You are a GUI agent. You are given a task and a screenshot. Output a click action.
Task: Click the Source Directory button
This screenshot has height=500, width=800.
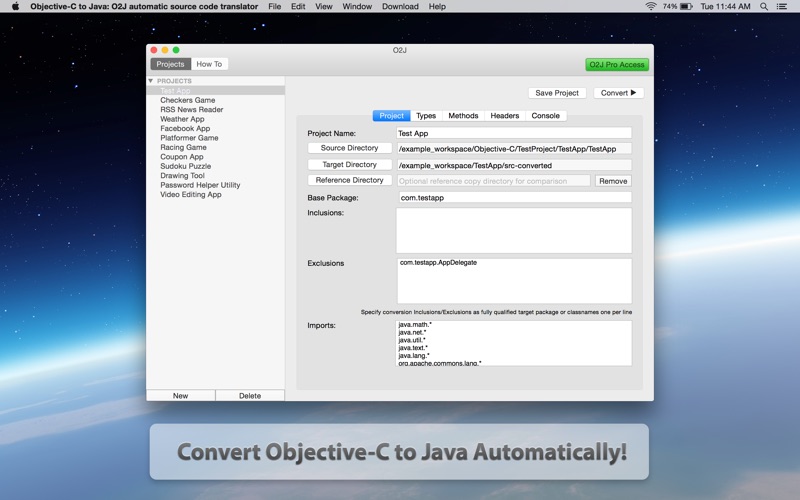(349, 148)
